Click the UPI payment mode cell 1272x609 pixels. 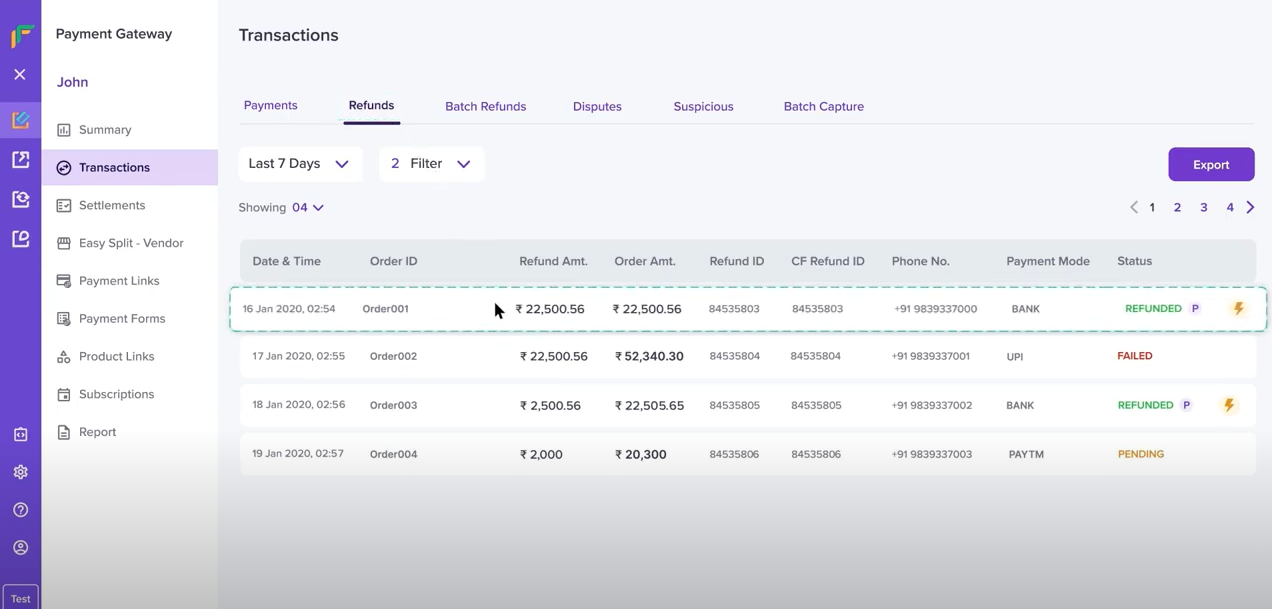[x=1015, y=357]
